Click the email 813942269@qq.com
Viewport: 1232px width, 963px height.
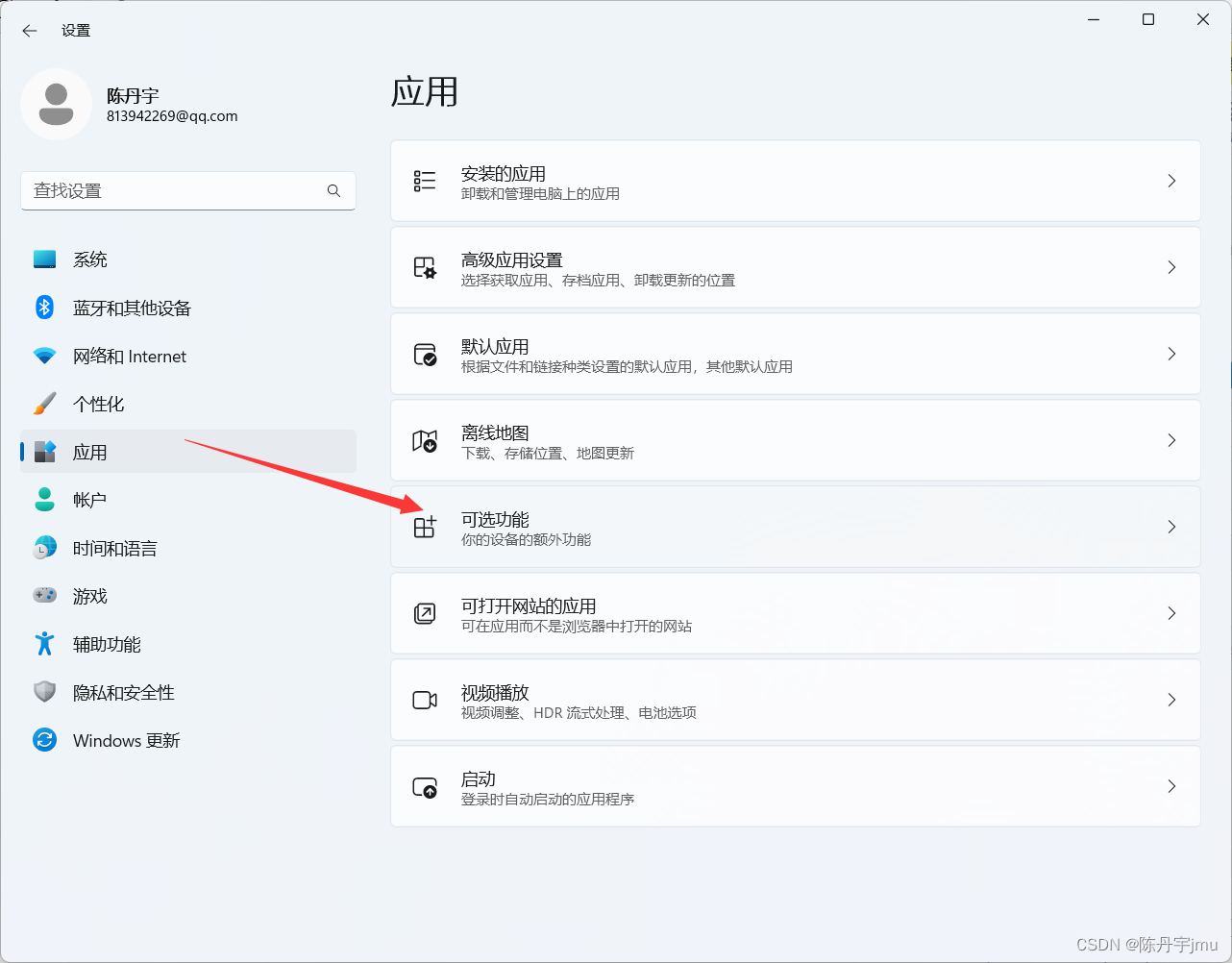click(172, 116)
